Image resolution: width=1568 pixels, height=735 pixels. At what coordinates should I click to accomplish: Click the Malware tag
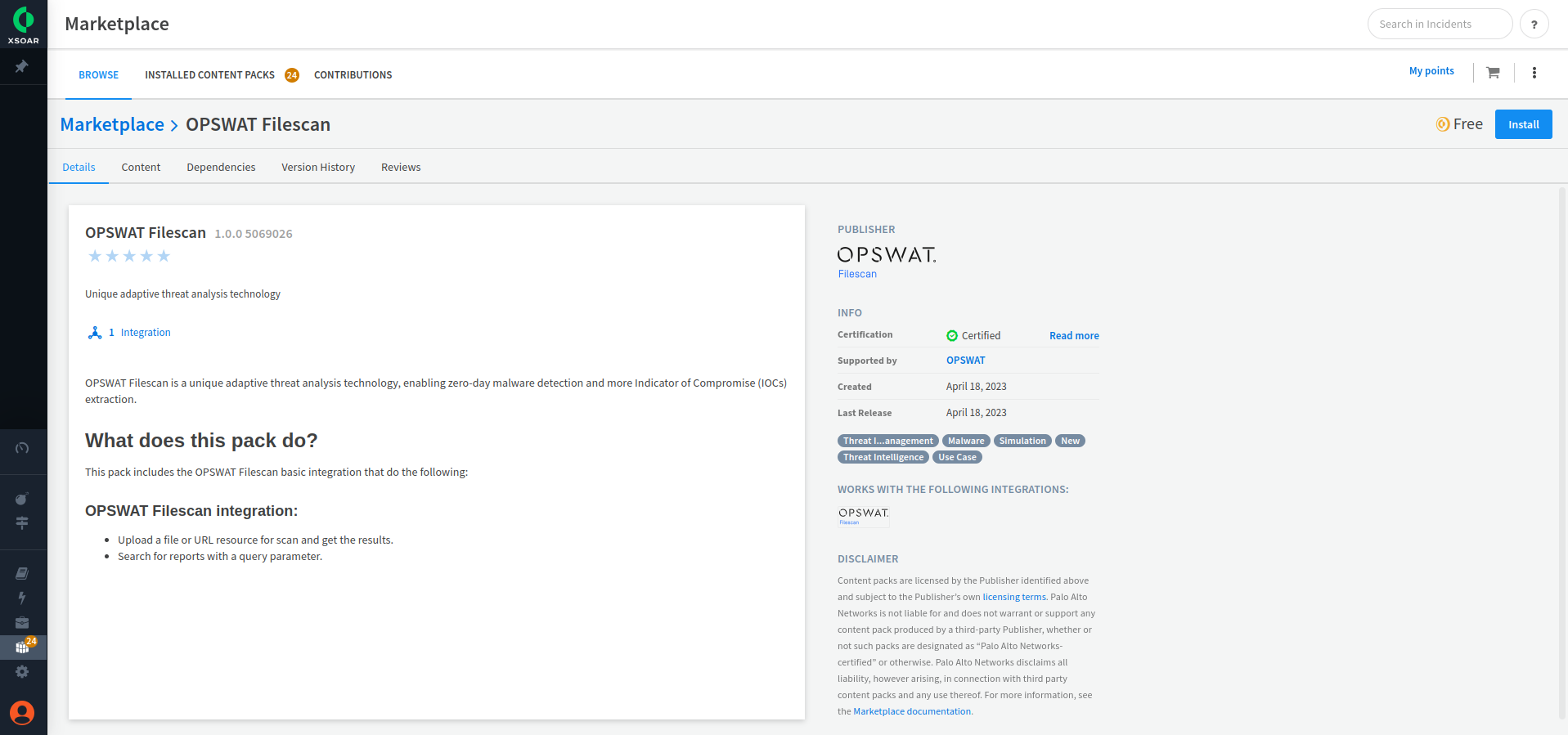point(966,441)
